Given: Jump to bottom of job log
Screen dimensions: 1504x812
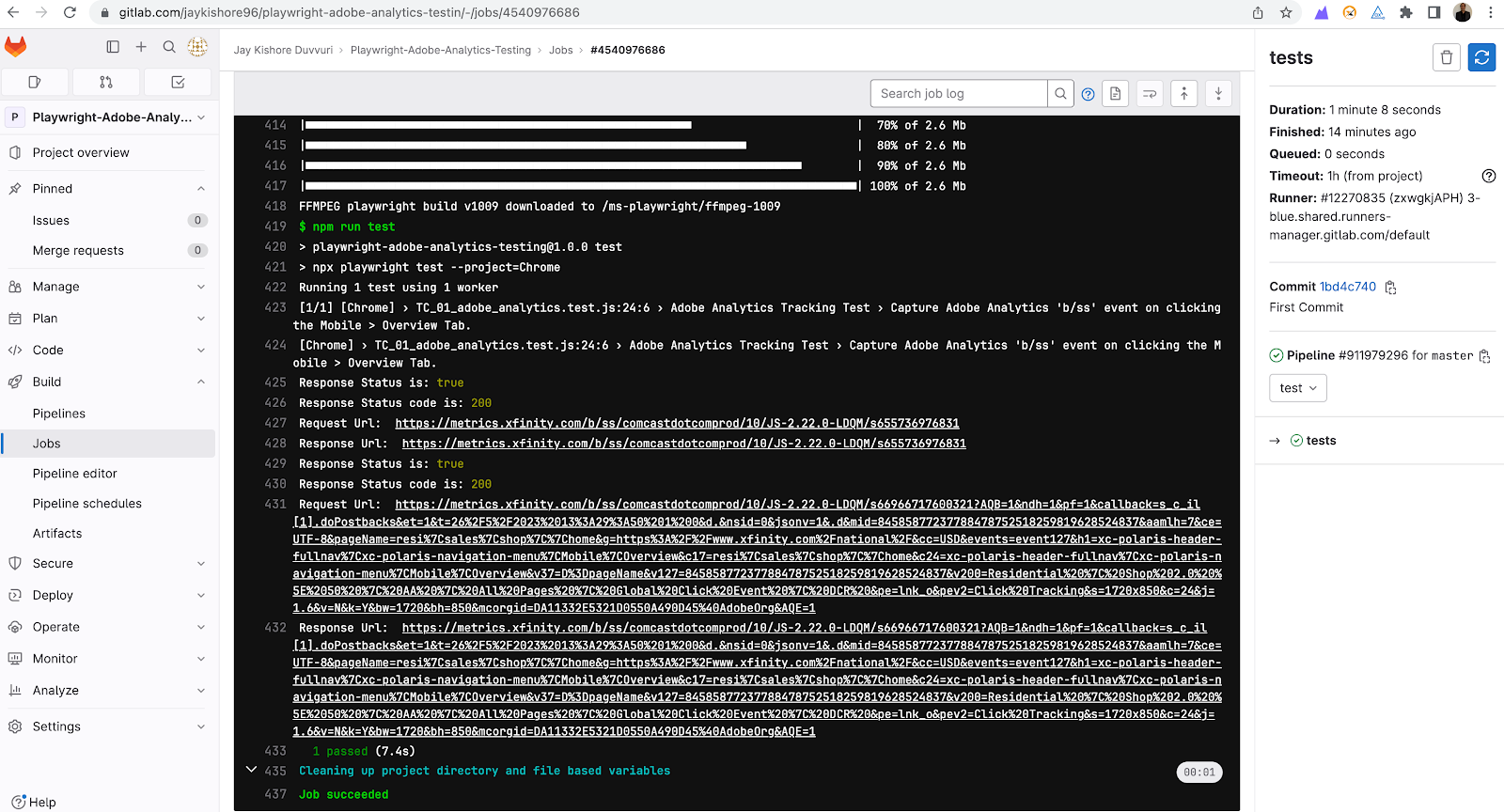Looking at the screenshot, I should [1218, 93].
